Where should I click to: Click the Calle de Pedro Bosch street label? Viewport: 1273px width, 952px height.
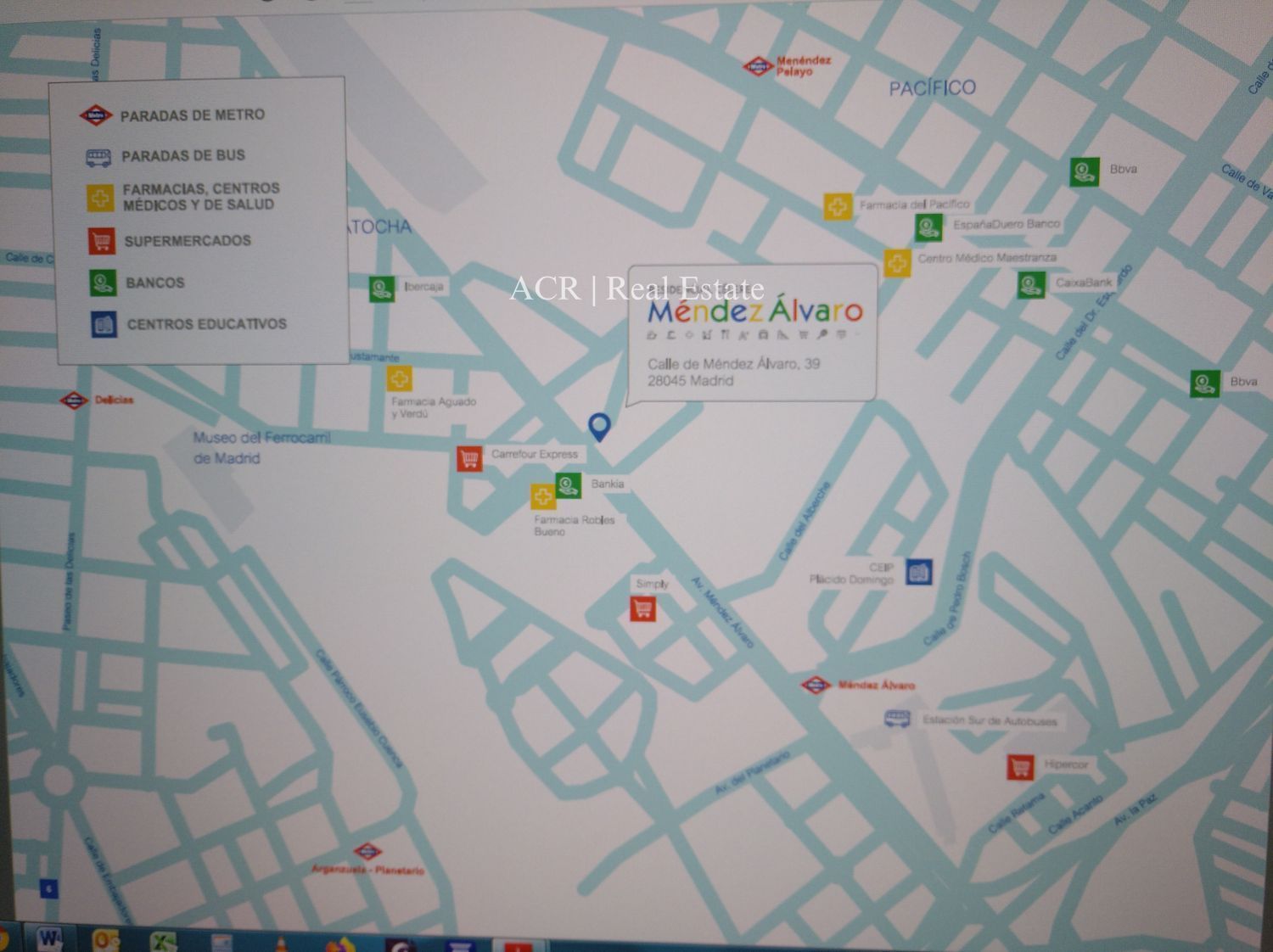[947, 597]
